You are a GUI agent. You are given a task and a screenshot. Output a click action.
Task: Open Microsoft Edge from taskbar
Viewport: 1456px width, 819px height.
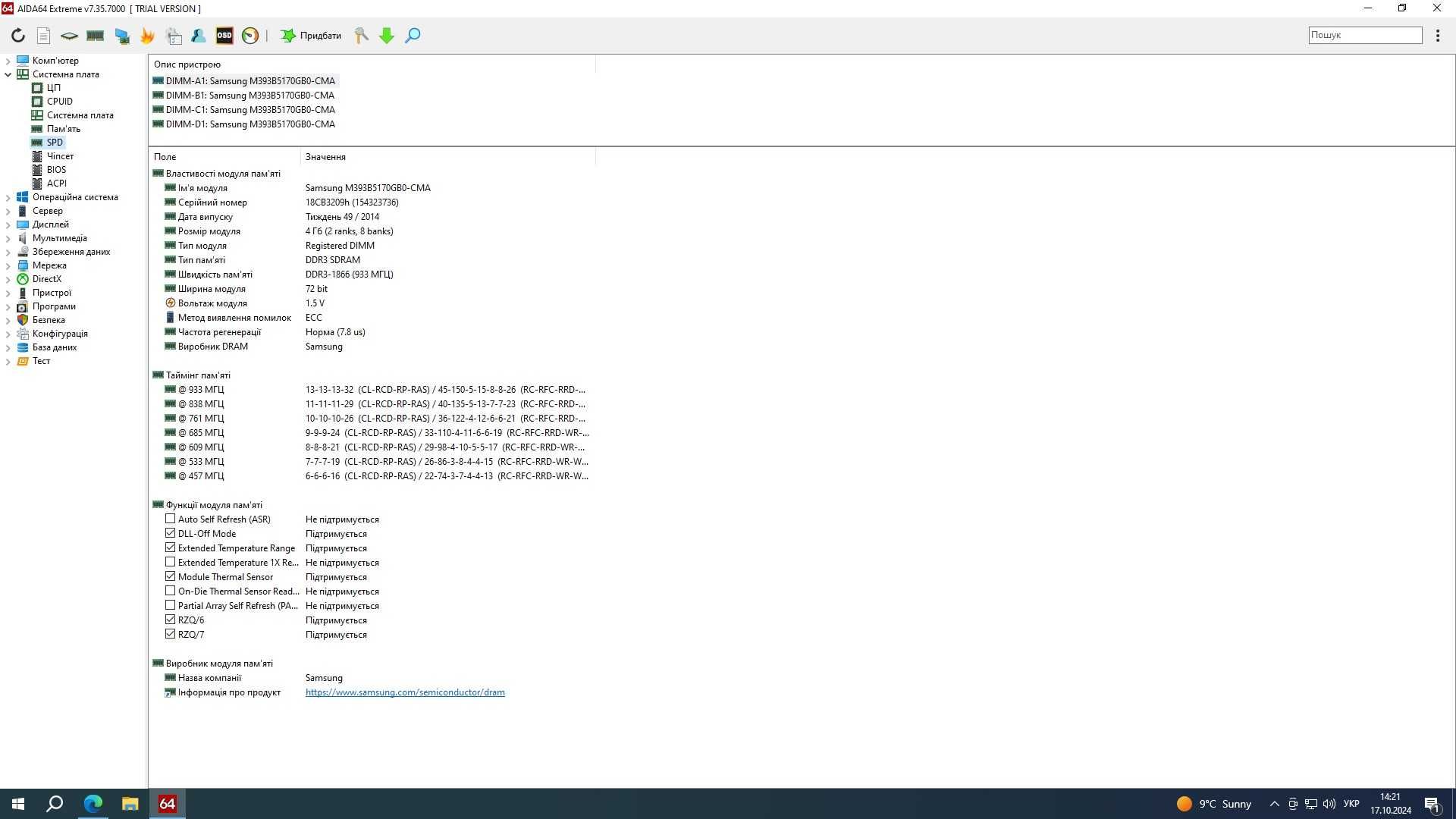pyautogui.click(x=93, y=804)
